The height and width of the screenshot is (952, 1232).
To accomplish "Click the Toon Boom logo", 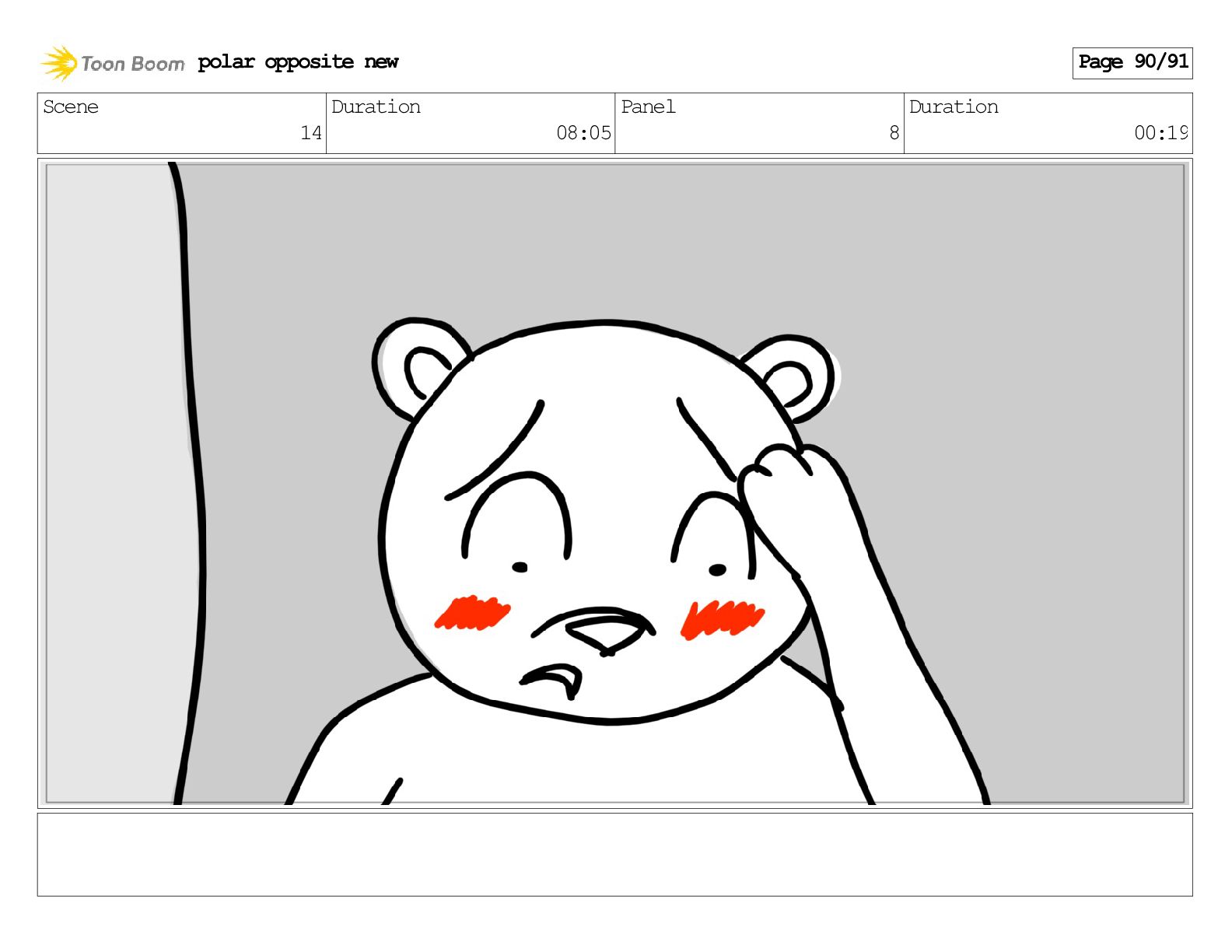I will pos(113,63).
